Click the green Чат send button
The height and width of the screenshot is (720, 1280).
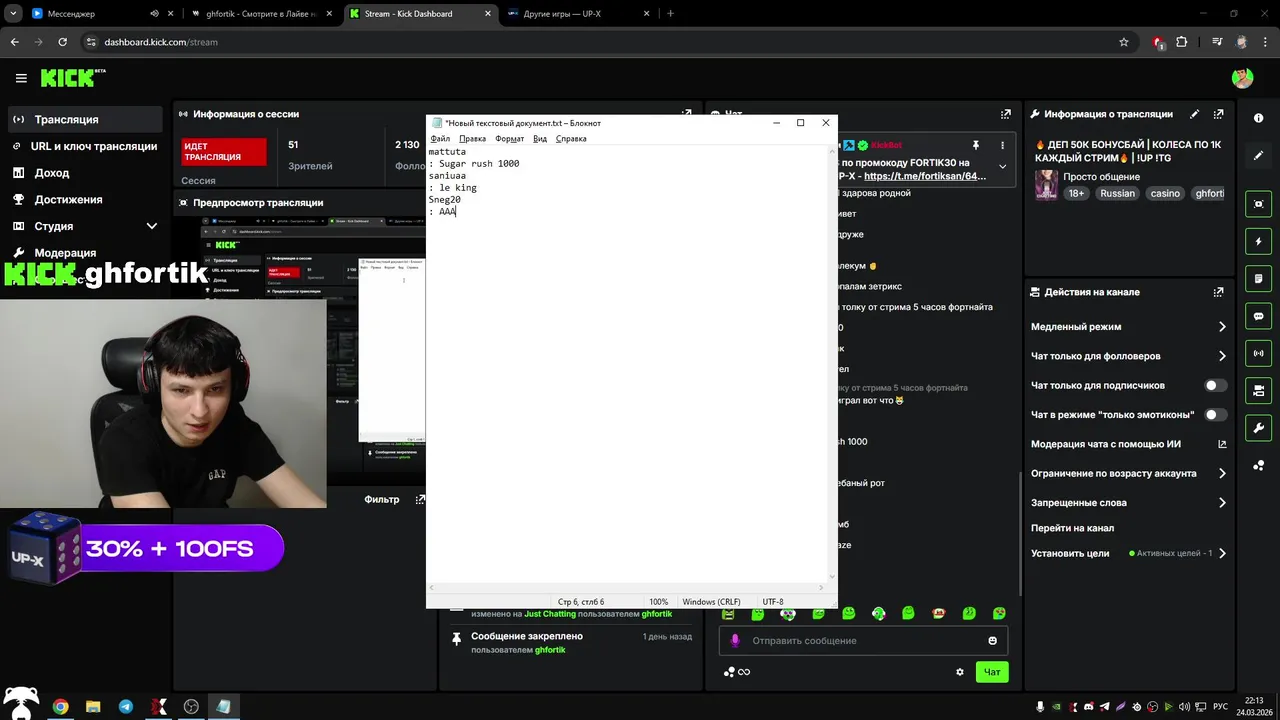(992, 672)
